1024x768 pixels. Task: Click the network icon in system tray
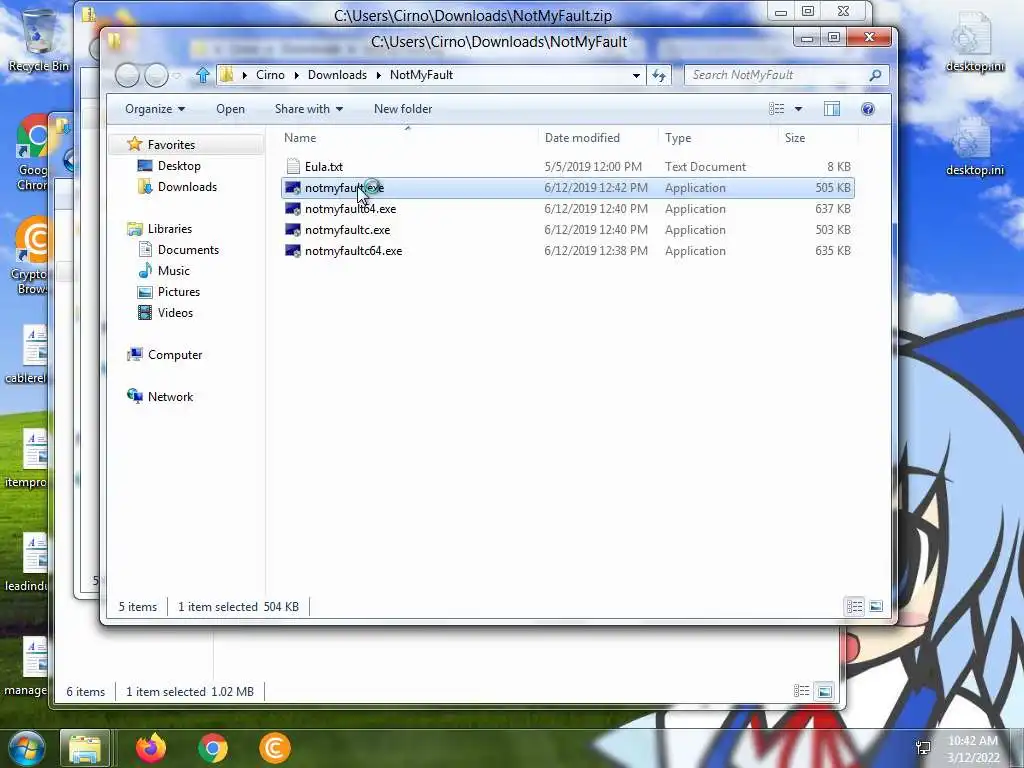click(923, 748)
